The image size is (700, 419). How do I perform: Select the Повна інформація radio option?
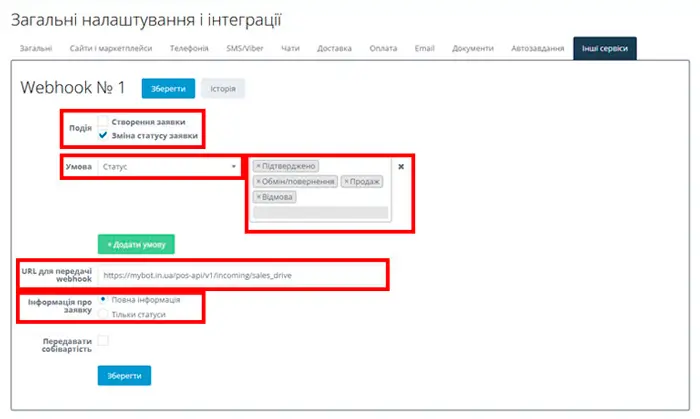(103, 299)
